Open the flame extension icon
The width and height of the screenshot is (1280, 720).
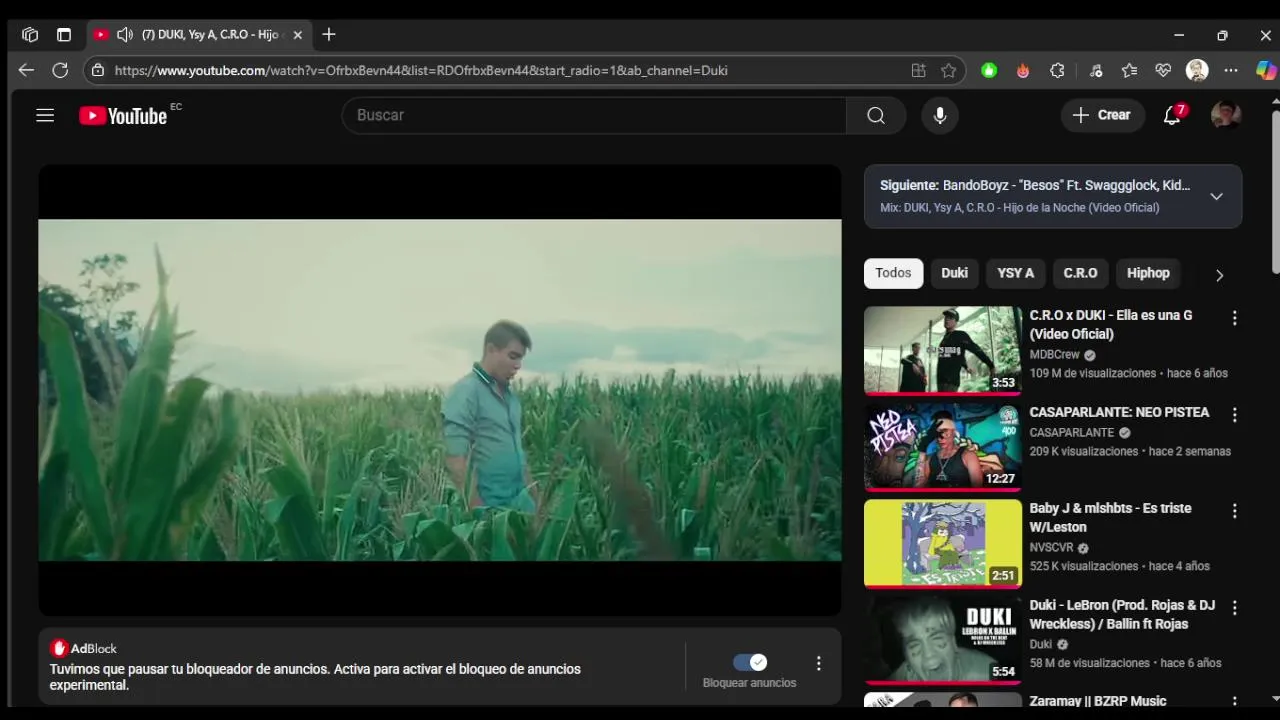1023,70
